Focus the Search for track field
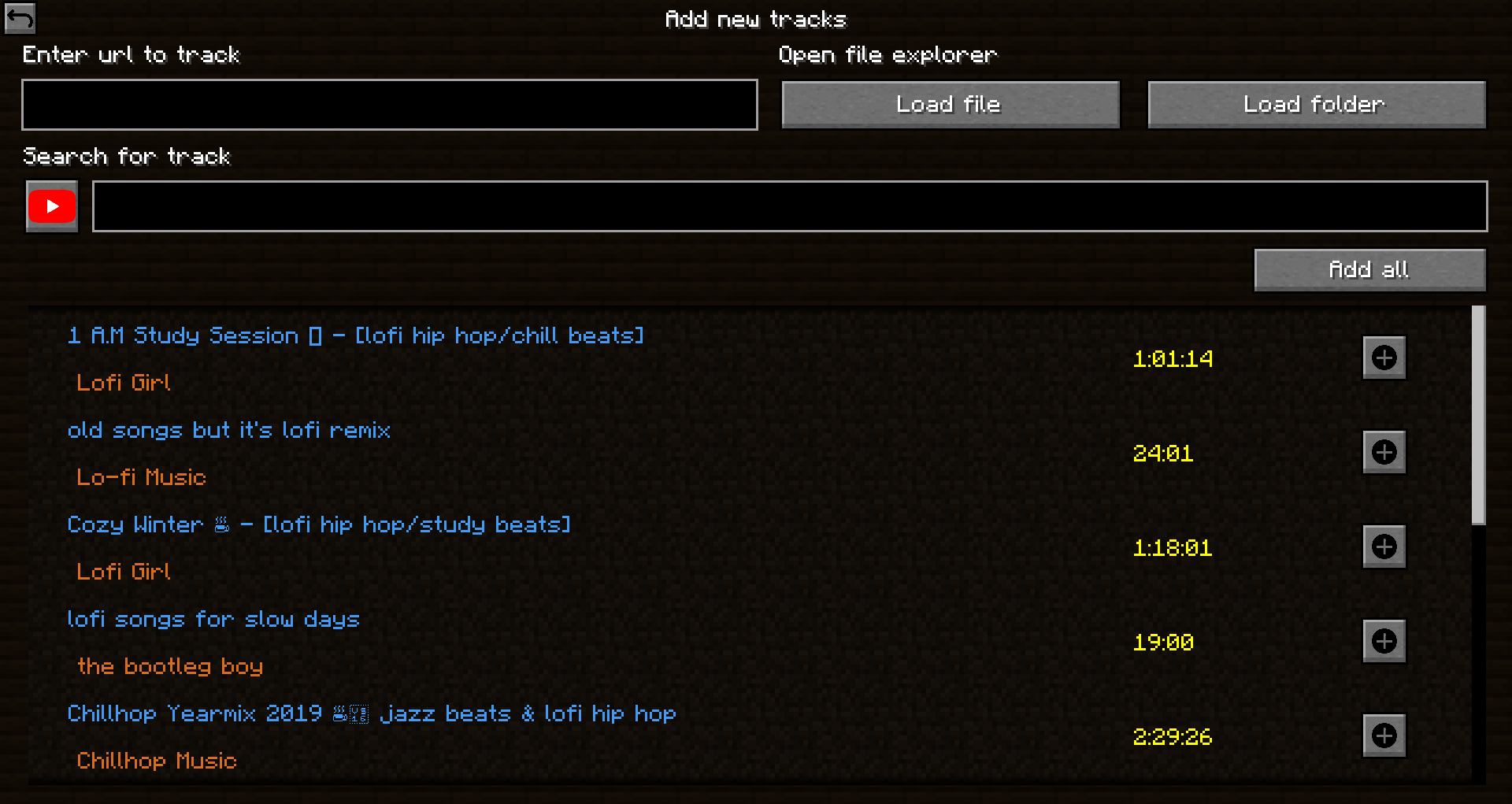 coord(790,206)
